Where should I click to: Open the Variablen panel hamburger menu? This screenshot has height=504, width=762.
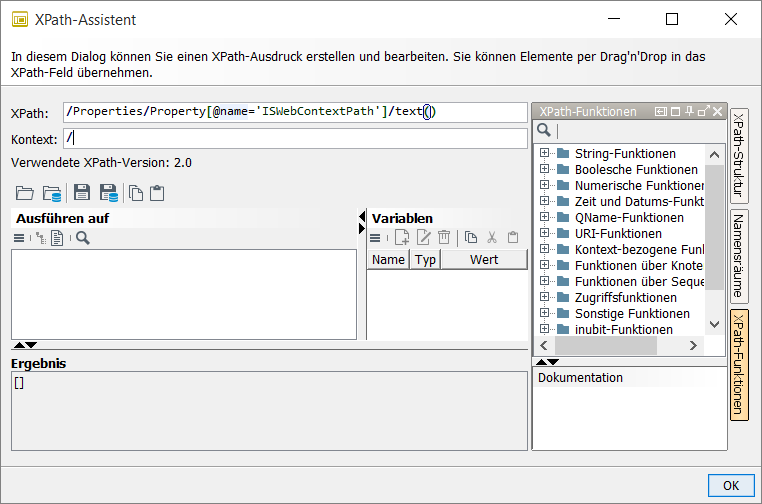coord(376,238)
